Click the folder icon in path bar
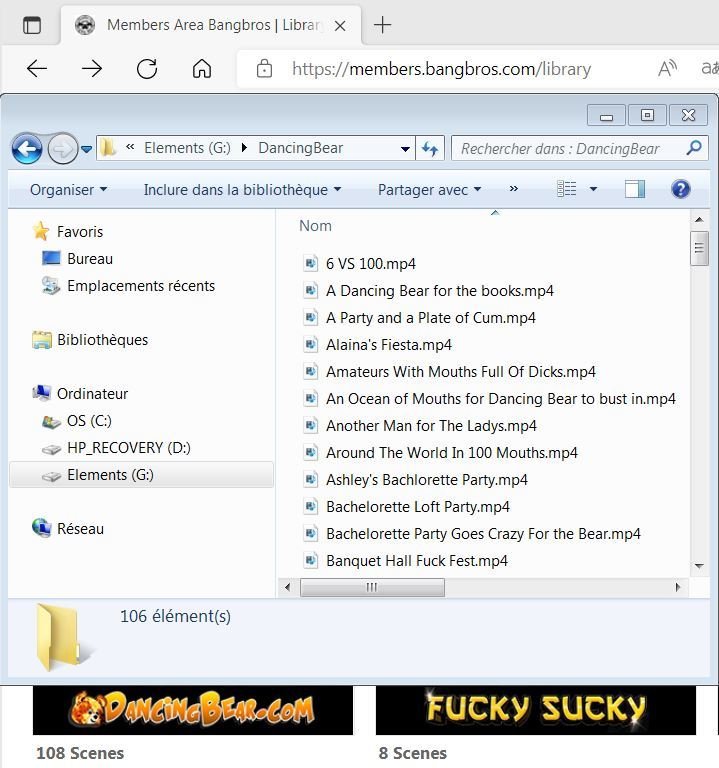This screenshot has height=768, width=719. (109, 148)
